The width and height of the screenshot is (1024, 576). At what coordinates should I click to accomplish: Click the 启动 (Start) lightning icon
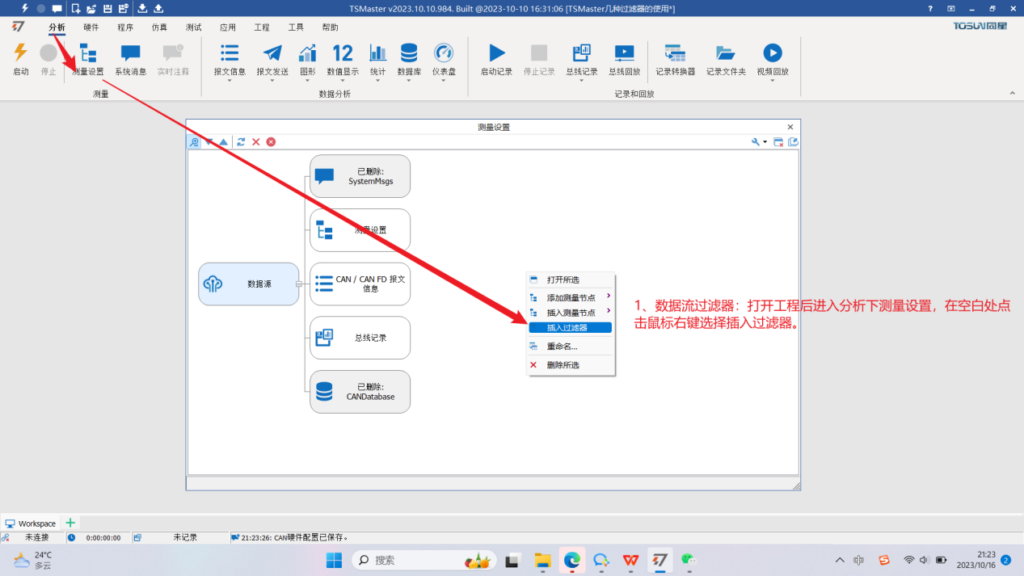[x=20, y=54]
